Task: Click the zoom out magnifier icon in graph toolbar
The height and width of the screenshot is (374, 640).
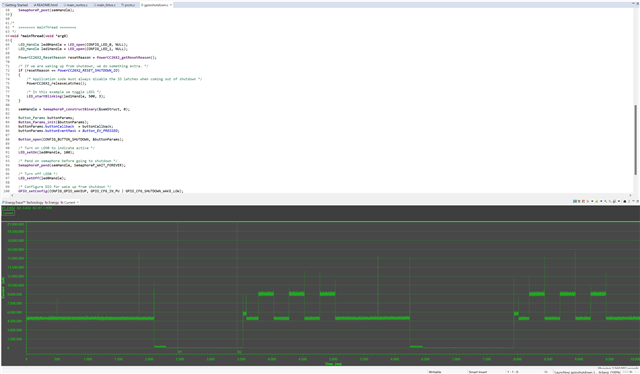Action: click(610, 201)
